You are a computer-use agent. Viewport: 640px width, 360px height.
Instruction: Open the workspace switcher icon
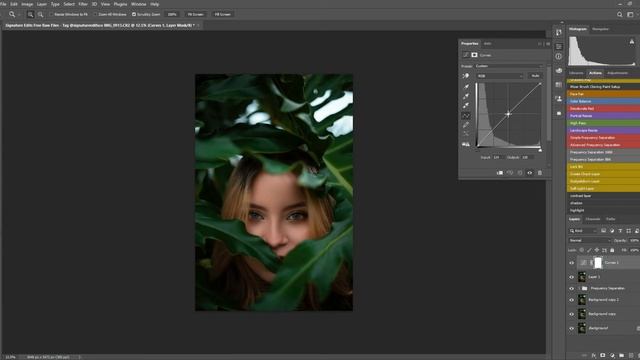pyautogui.click(x=630, y=14)
